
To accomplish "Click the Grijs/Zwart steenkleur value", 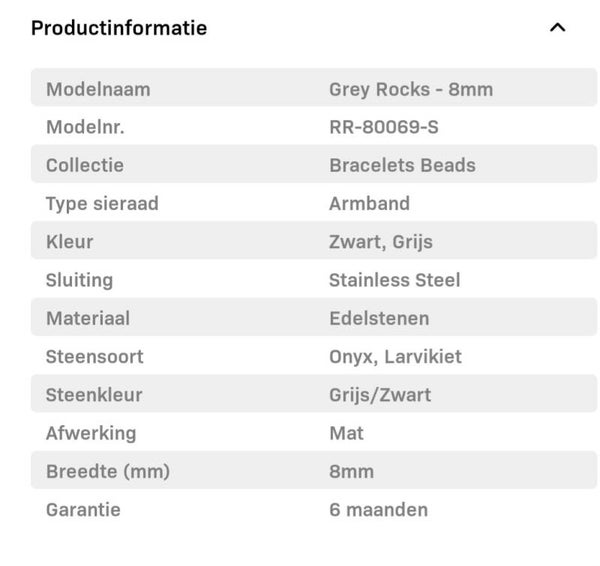I will 380,395.
